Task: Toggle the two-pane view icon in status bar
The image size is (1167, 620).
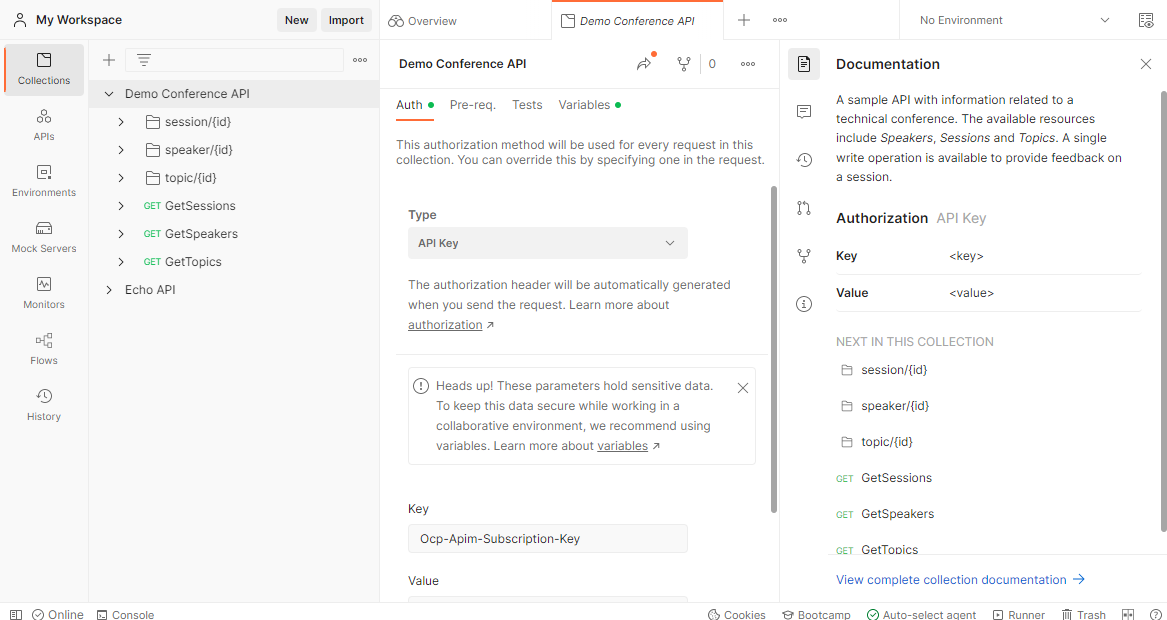Action: click(1128, 615)
